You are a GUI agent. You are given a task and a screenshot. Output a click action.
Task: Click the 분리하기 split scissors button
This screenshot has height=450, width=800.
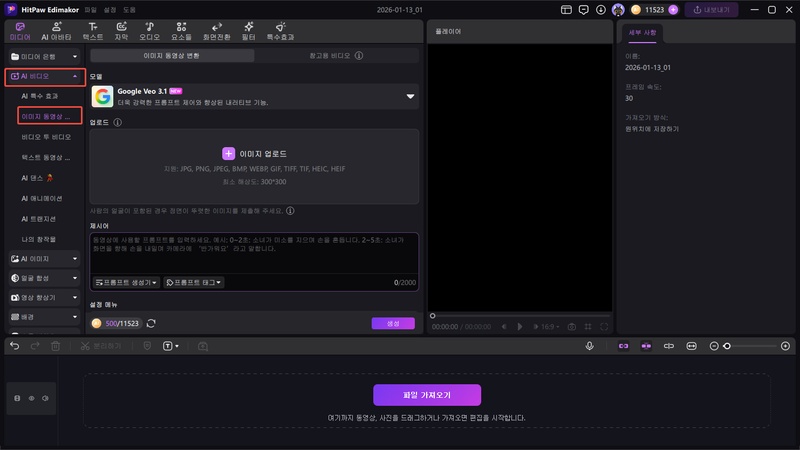pos(101,346)
